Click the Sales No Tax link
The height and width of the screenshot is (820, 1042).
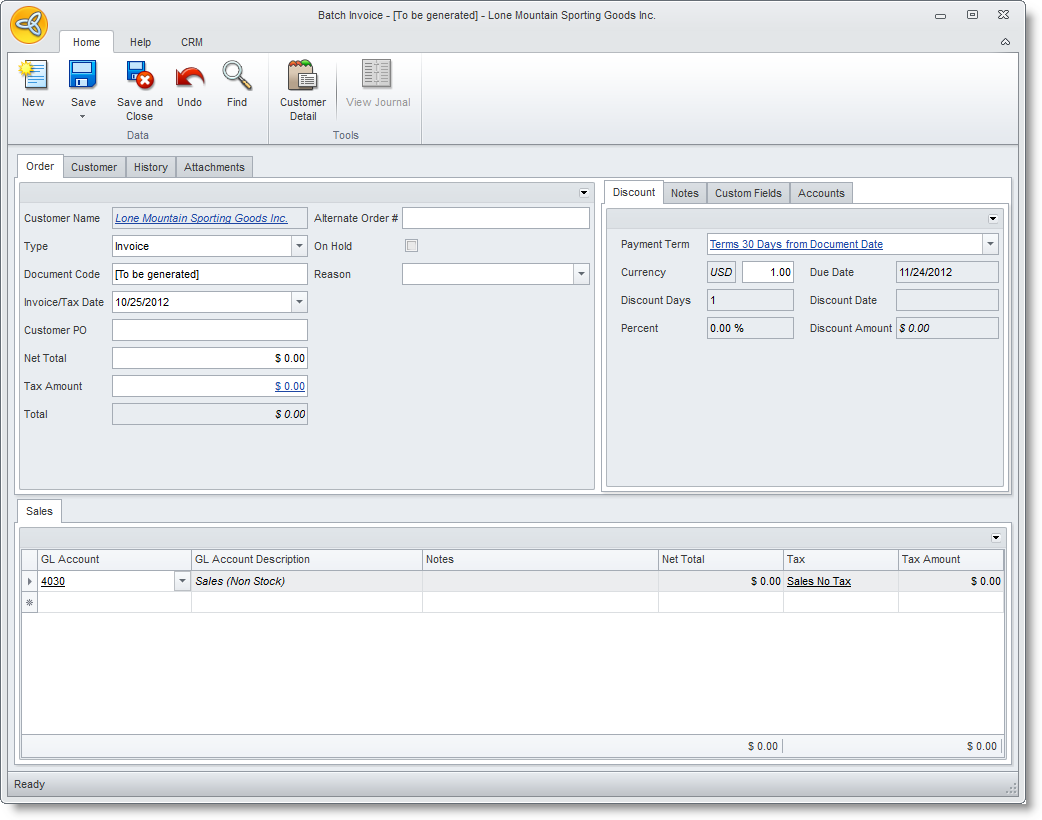(819, 581)
